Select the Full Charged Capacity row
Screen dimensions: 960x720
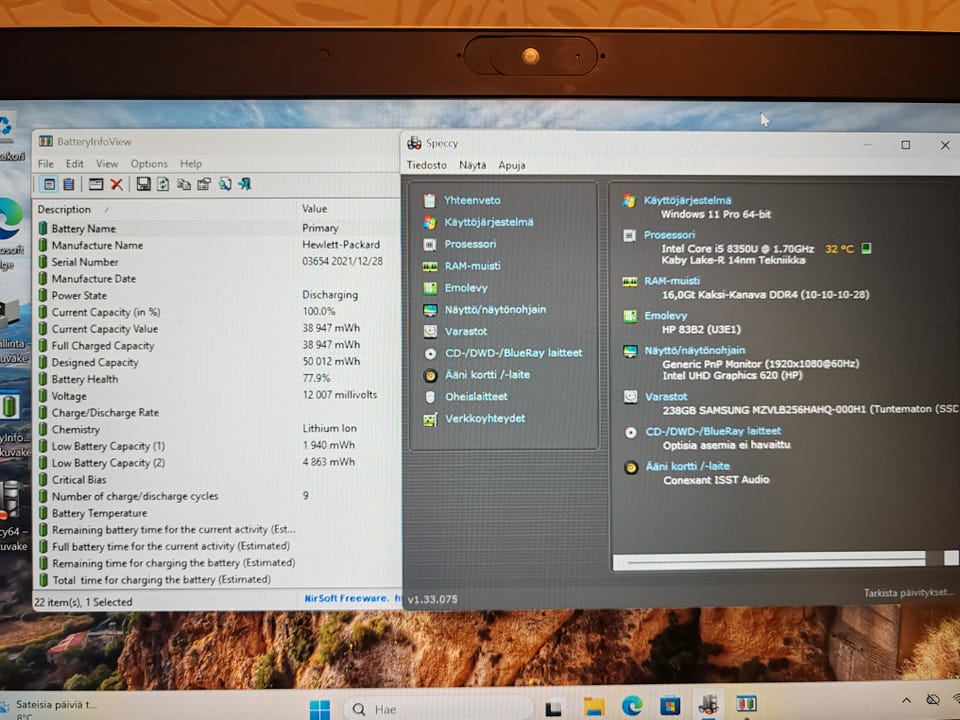(217, 345)
